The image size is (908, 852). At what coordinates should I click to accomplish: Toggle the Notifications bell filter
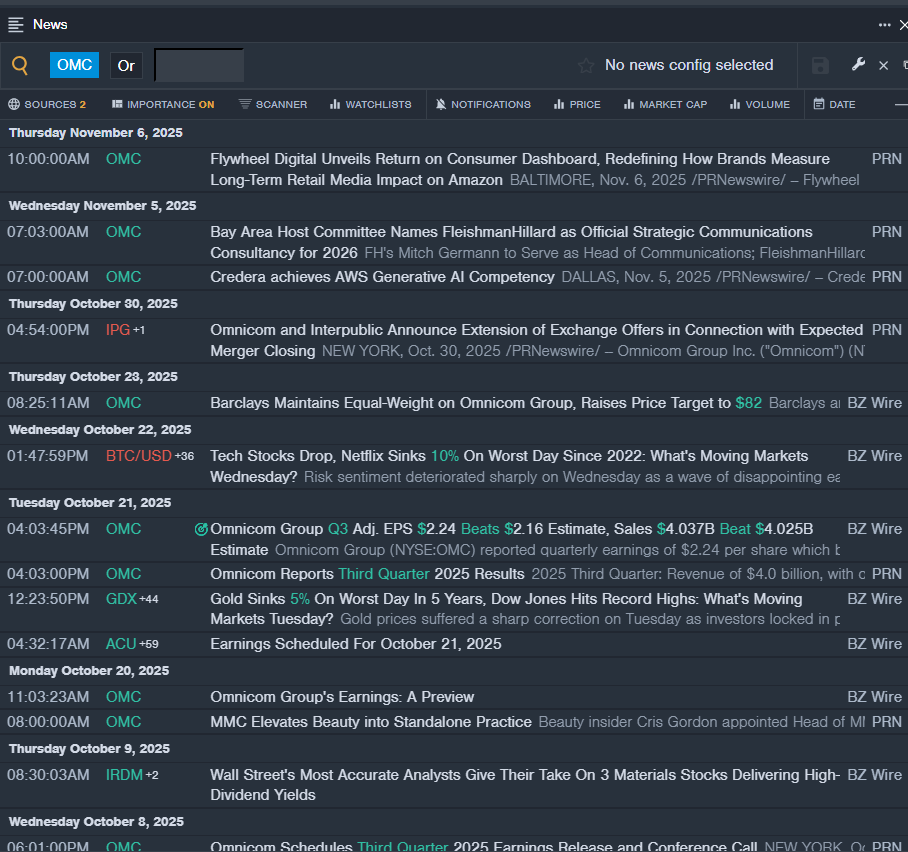tap(484, 104)
